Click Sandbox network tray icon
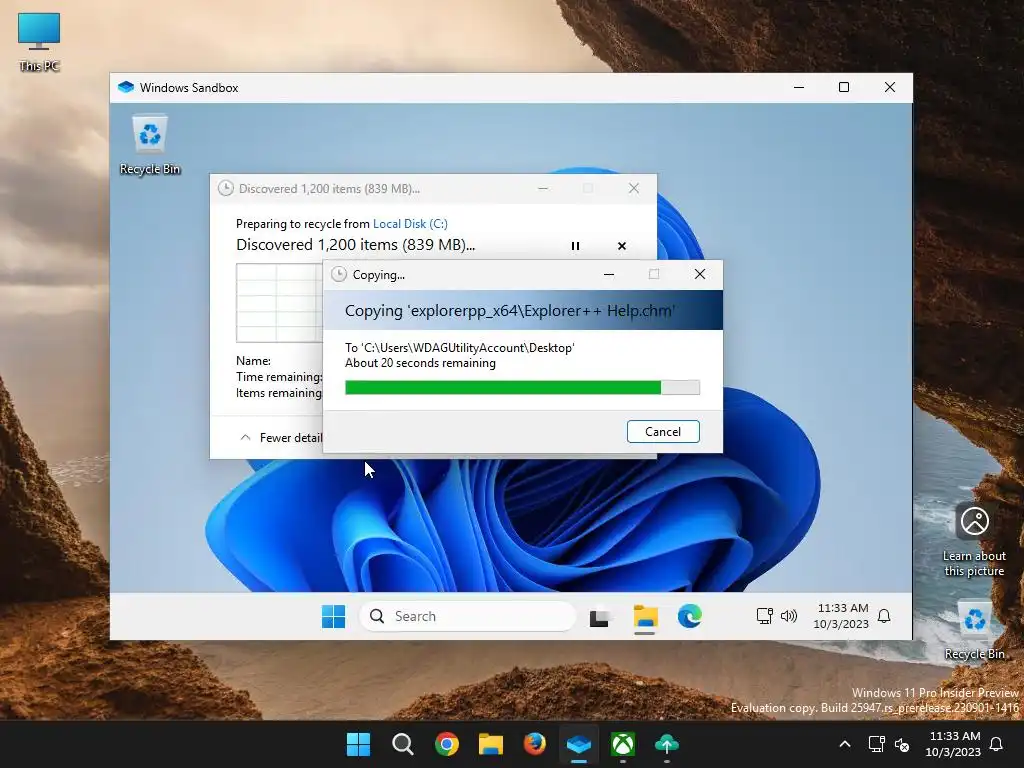The image size is (1024, 768). [764, 616]
